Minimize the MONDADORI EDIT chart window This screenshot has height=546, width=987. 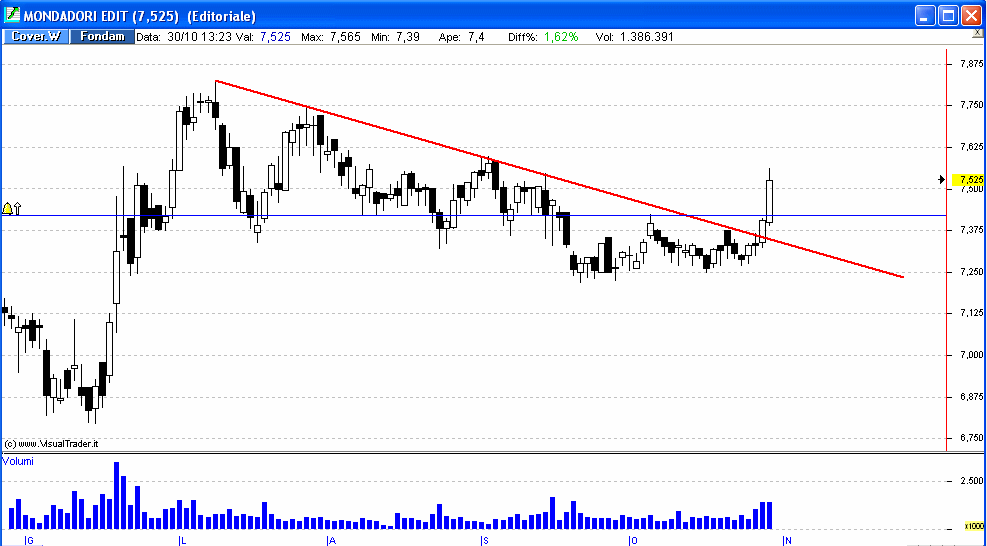click(925, 16)
